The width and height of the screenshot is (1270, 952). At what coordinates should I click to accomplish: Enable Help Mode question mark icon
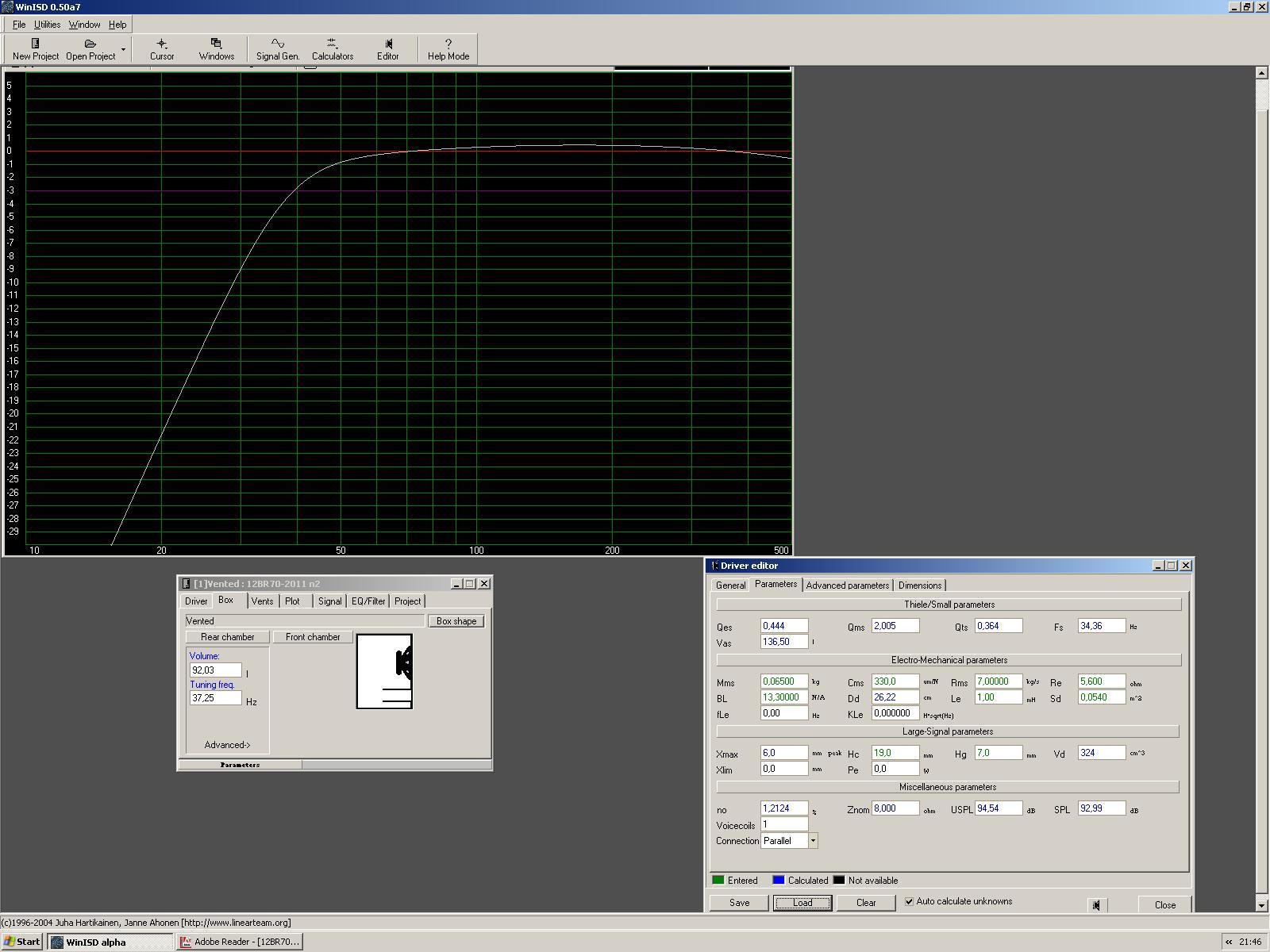[x=448, y=48]
